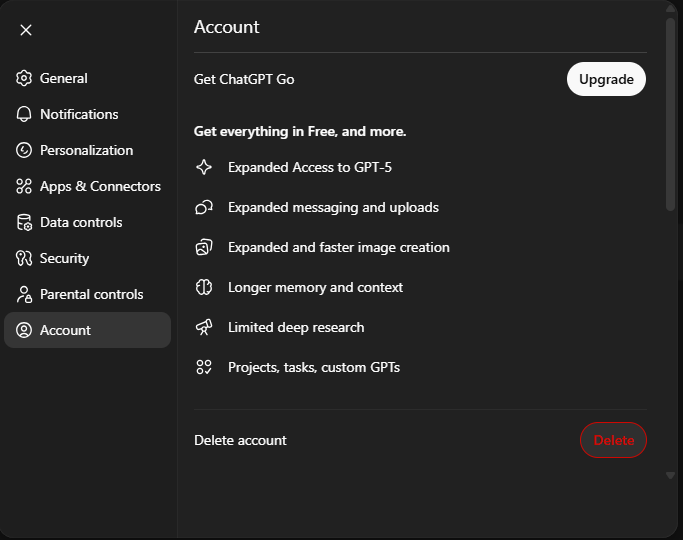Click the Security keys icon
The image size is (683, 540).
(x=24, y=258)
